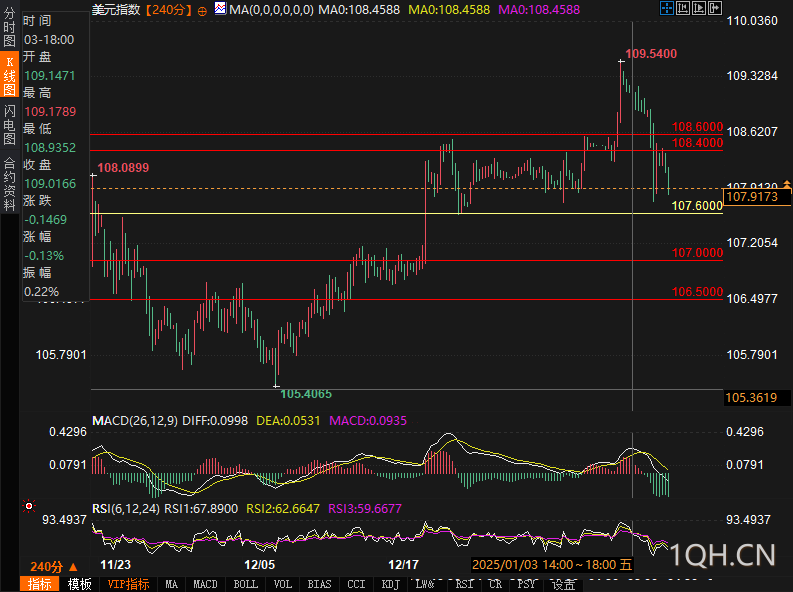This screenshot has width=793, height=592.
Task: Click the 时间 value 03-18:00
Action: pos(49,40)
